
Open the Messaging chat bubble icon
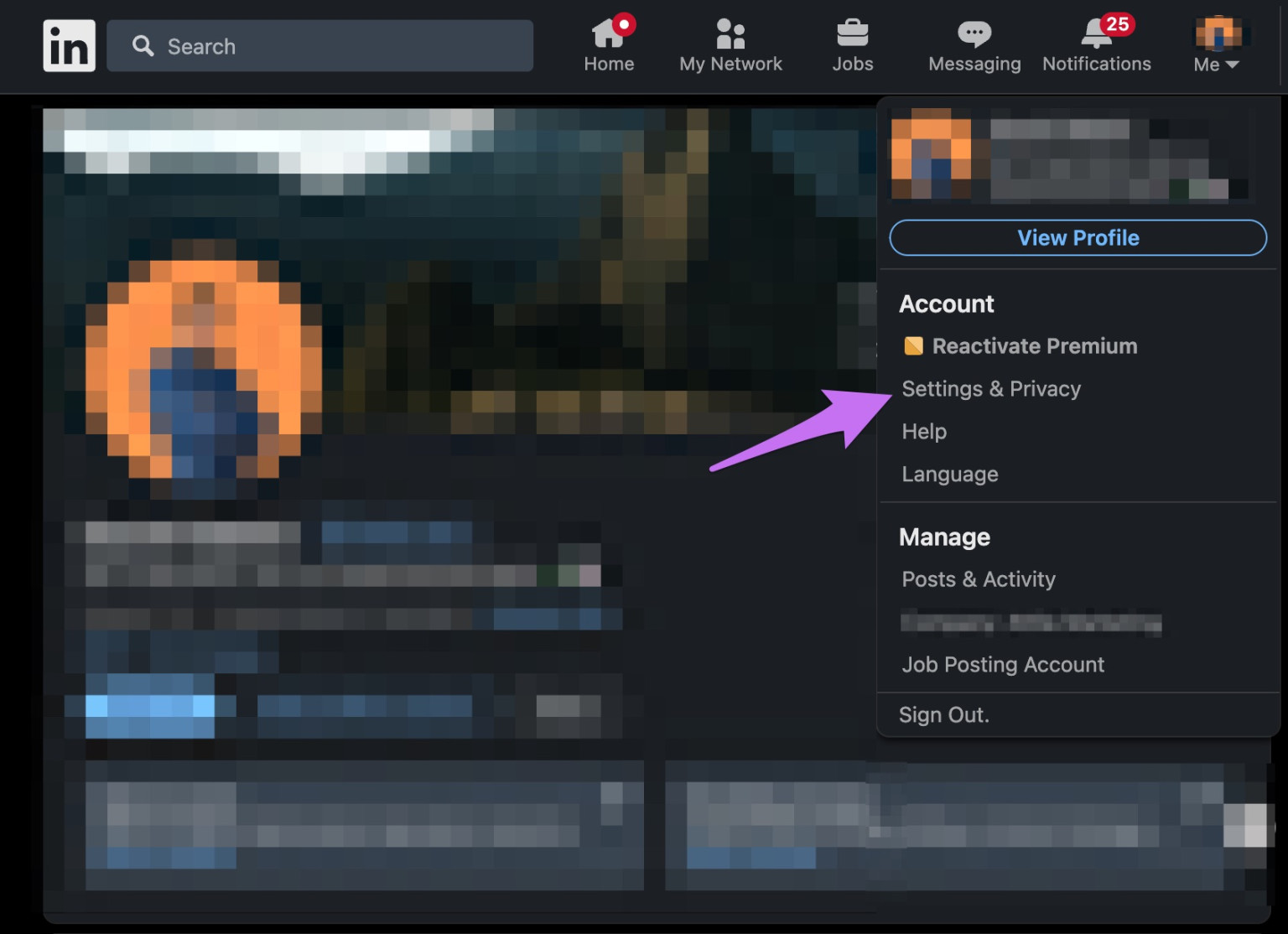tap(974, 34)
